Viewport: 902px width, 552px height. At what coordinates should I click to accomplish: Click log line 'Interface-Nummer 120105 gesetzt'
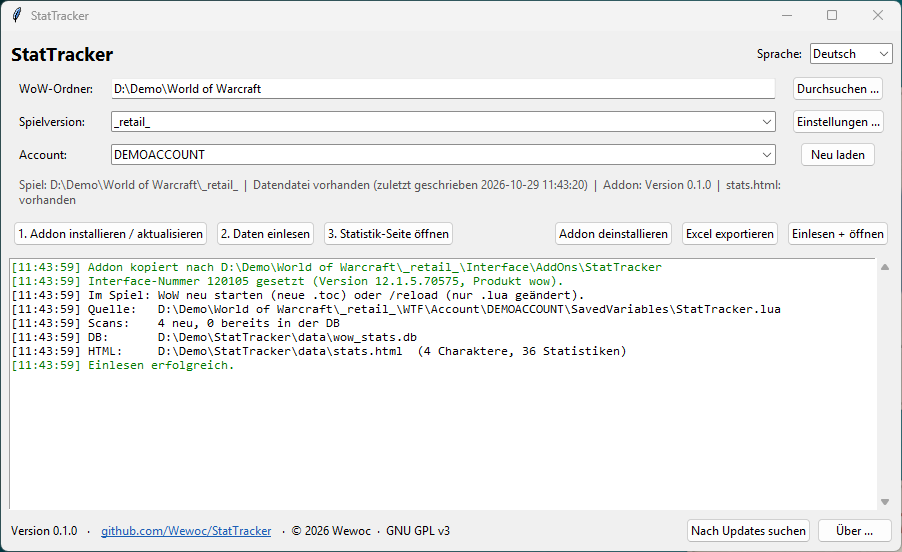point(287,281)
